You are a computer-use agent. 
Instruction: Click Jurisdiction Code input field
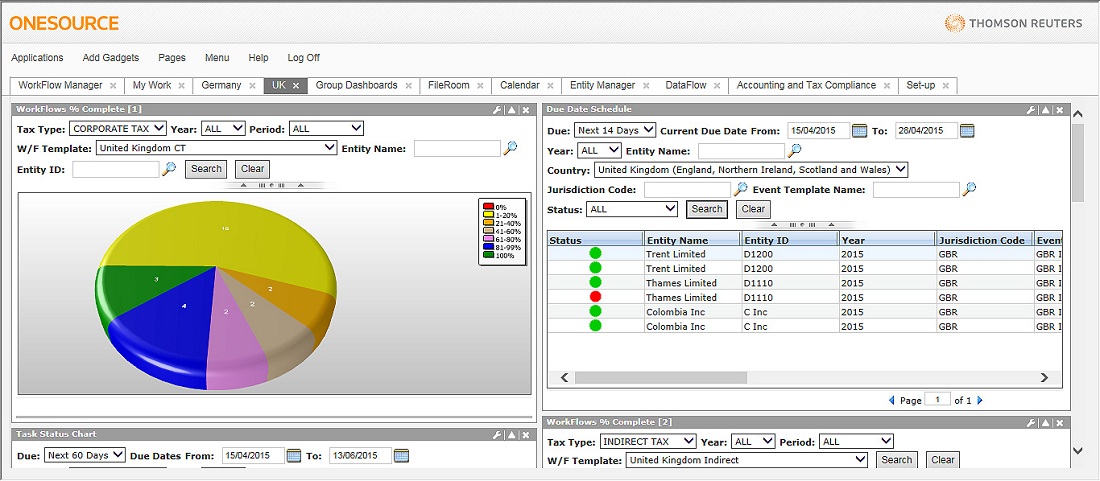pos(688,189)
